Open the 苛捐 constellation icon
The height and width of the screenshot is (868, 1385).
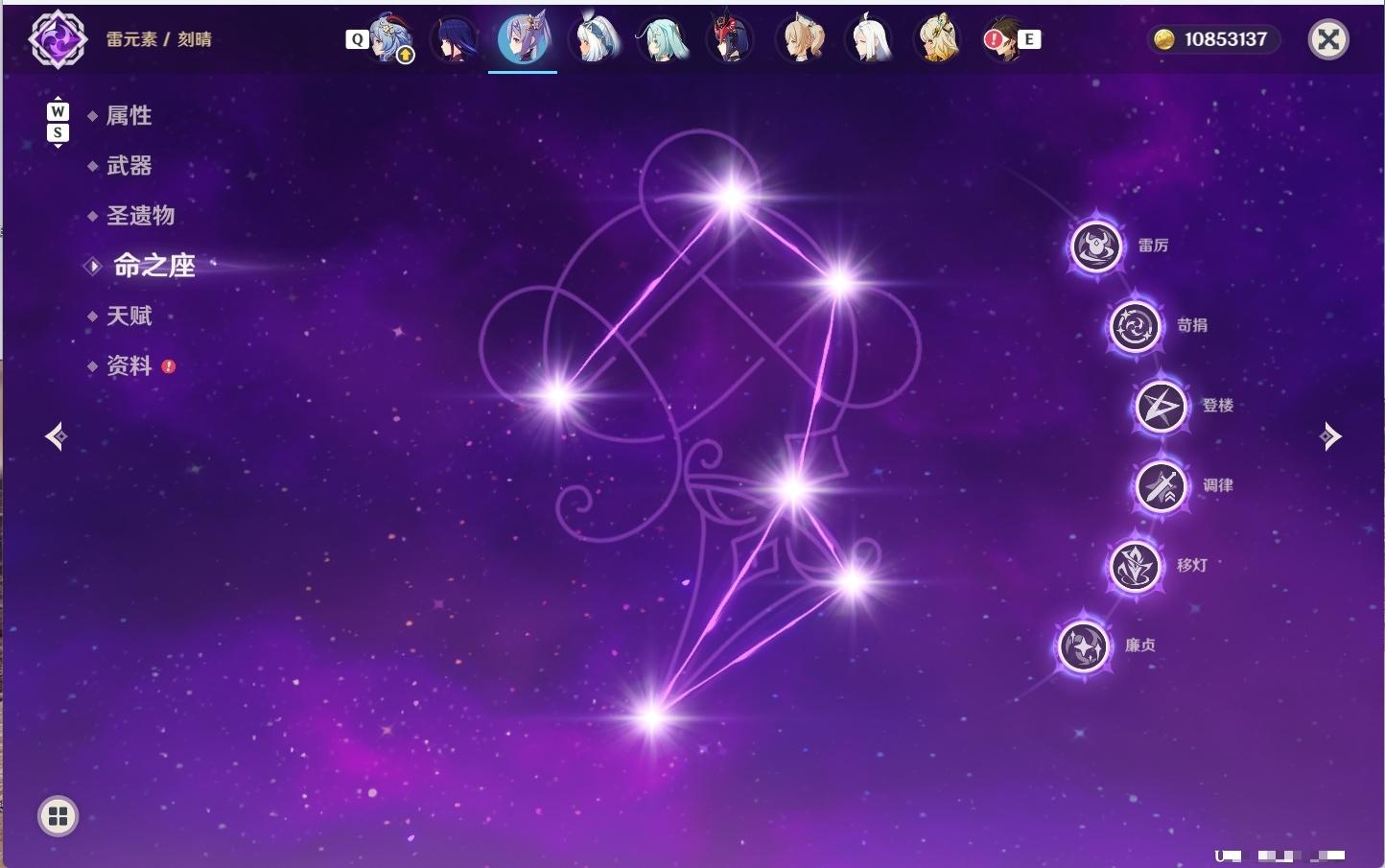(x=1135, y=326)
